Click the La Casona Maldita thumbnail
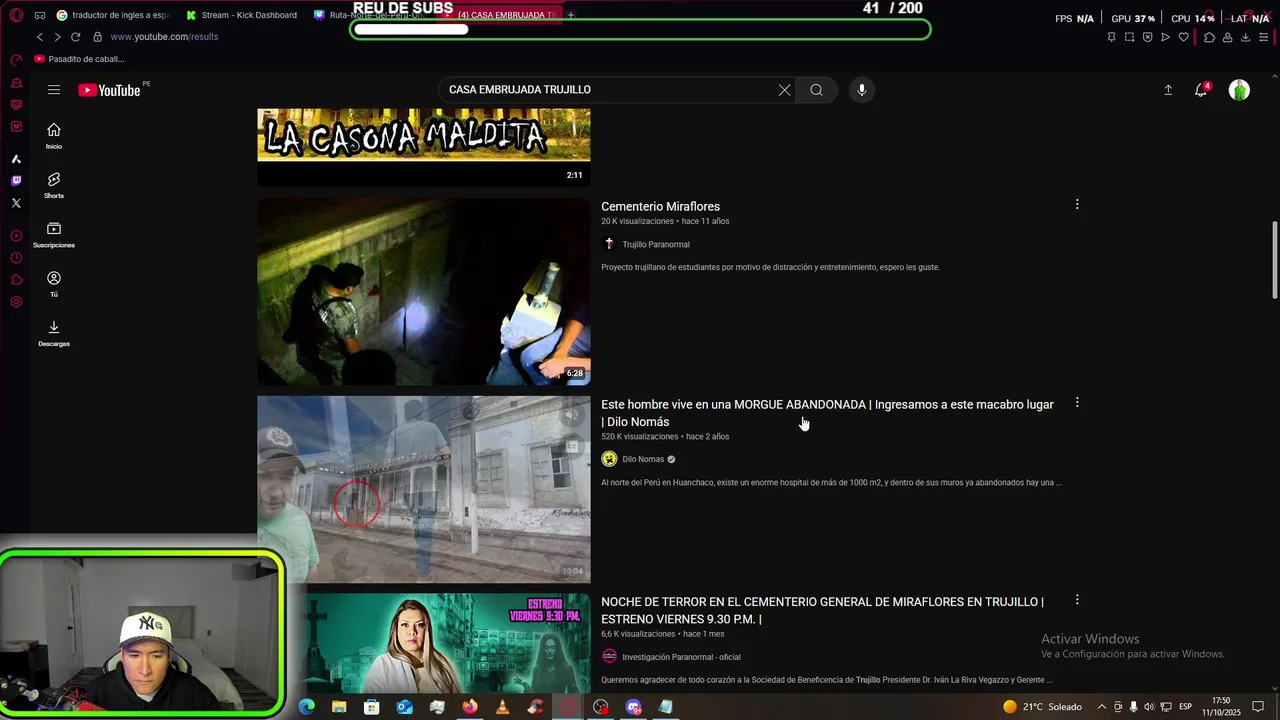Viewport: 1280px width, 720px height. coord(424,147)
